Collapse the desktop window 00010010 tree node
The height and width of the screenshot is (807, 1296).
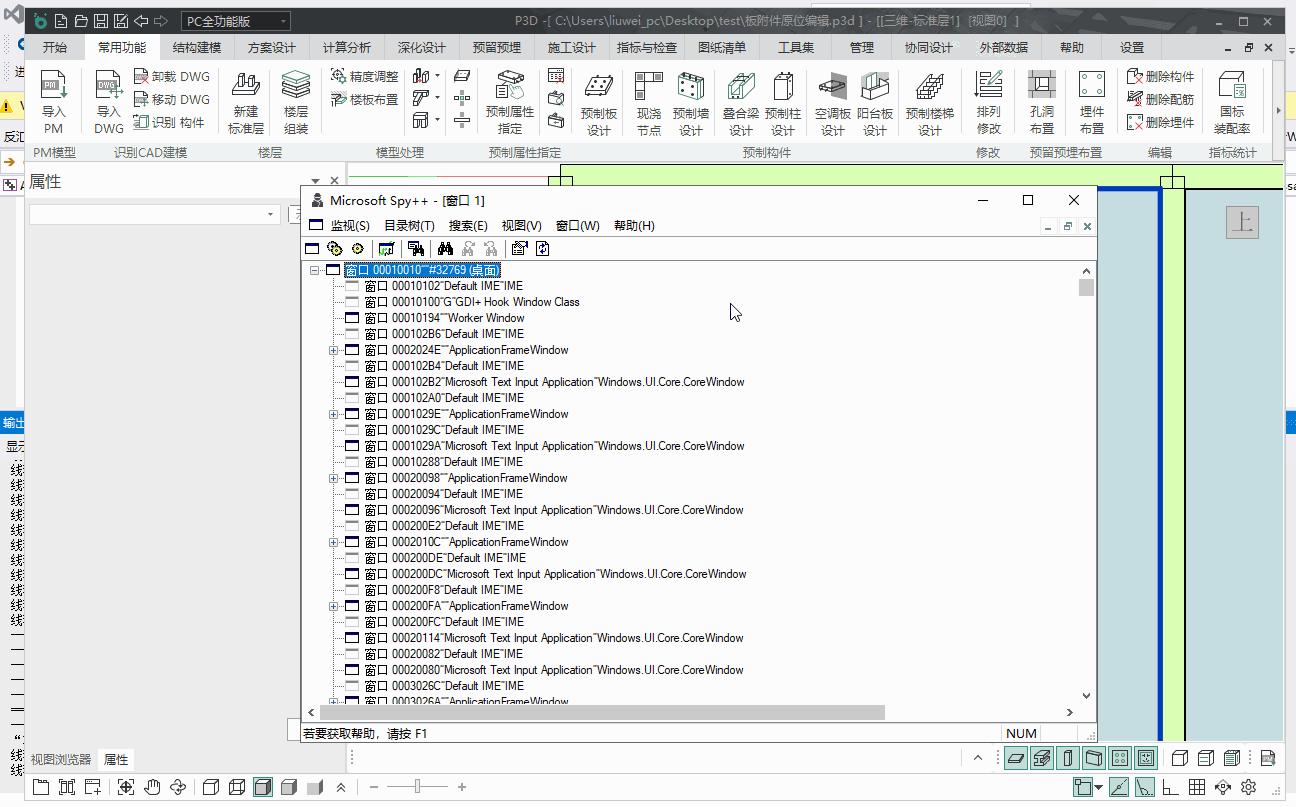click(x=315, y=270)
